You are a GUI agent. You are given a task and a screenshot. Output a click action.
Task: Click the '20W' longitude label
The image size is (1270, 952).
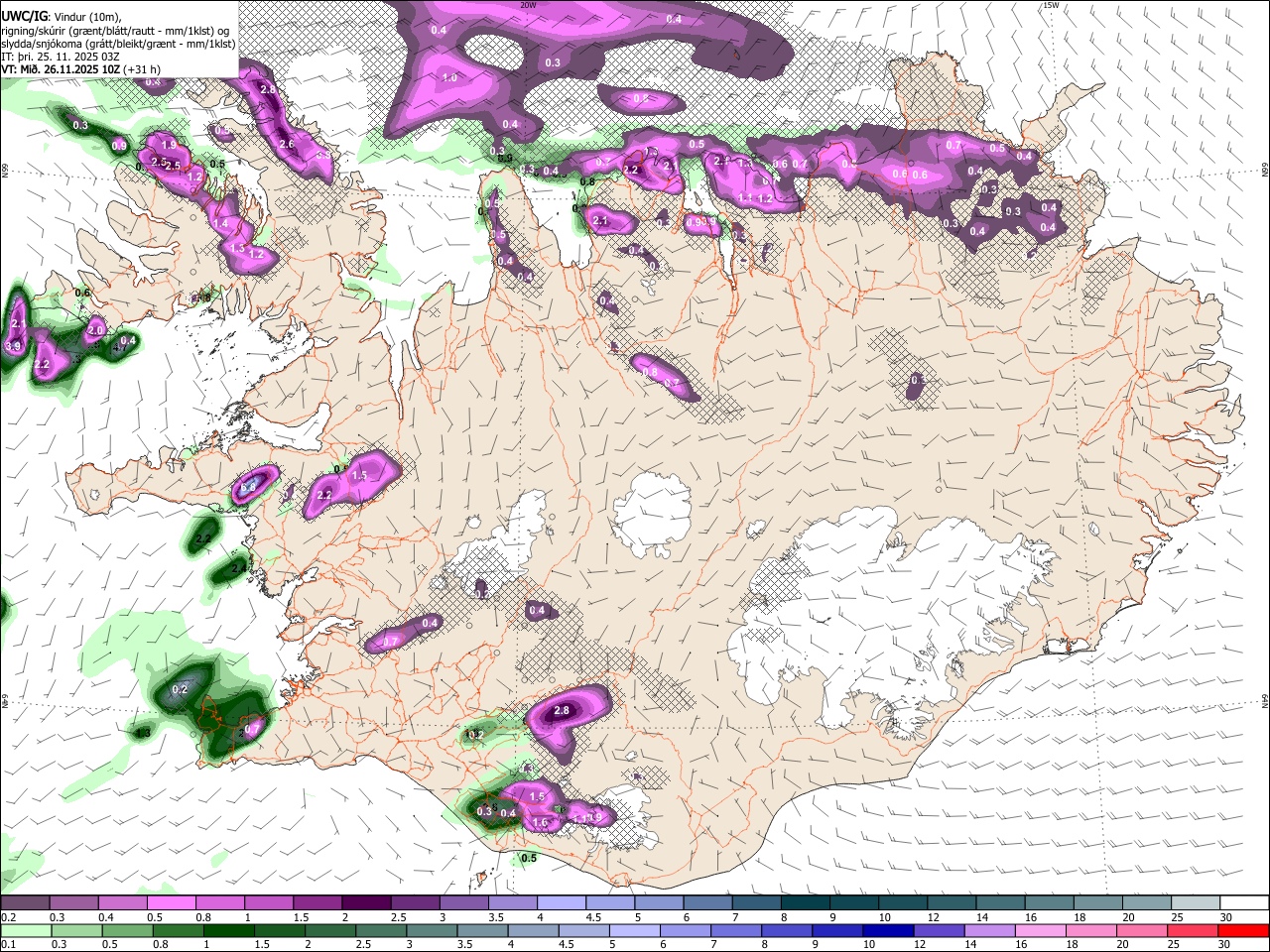pyautogui.click(x=528, y=5)
